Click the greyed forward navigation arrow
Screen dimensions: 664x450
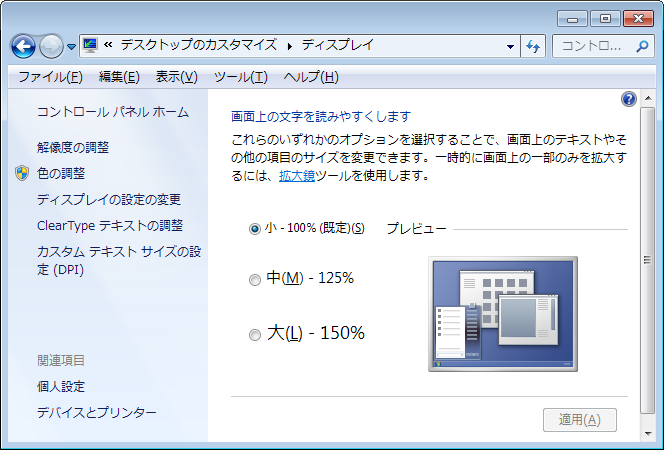[x=51, y=46]
